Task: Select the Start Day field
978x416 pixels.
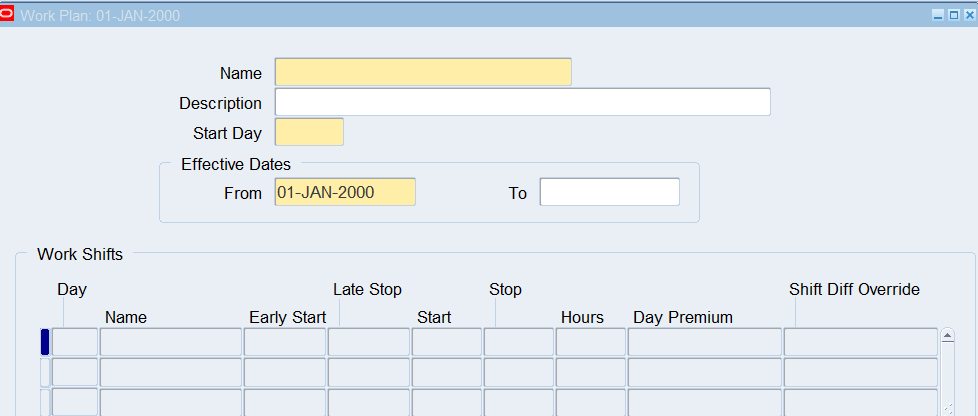Action: [309, 132]
